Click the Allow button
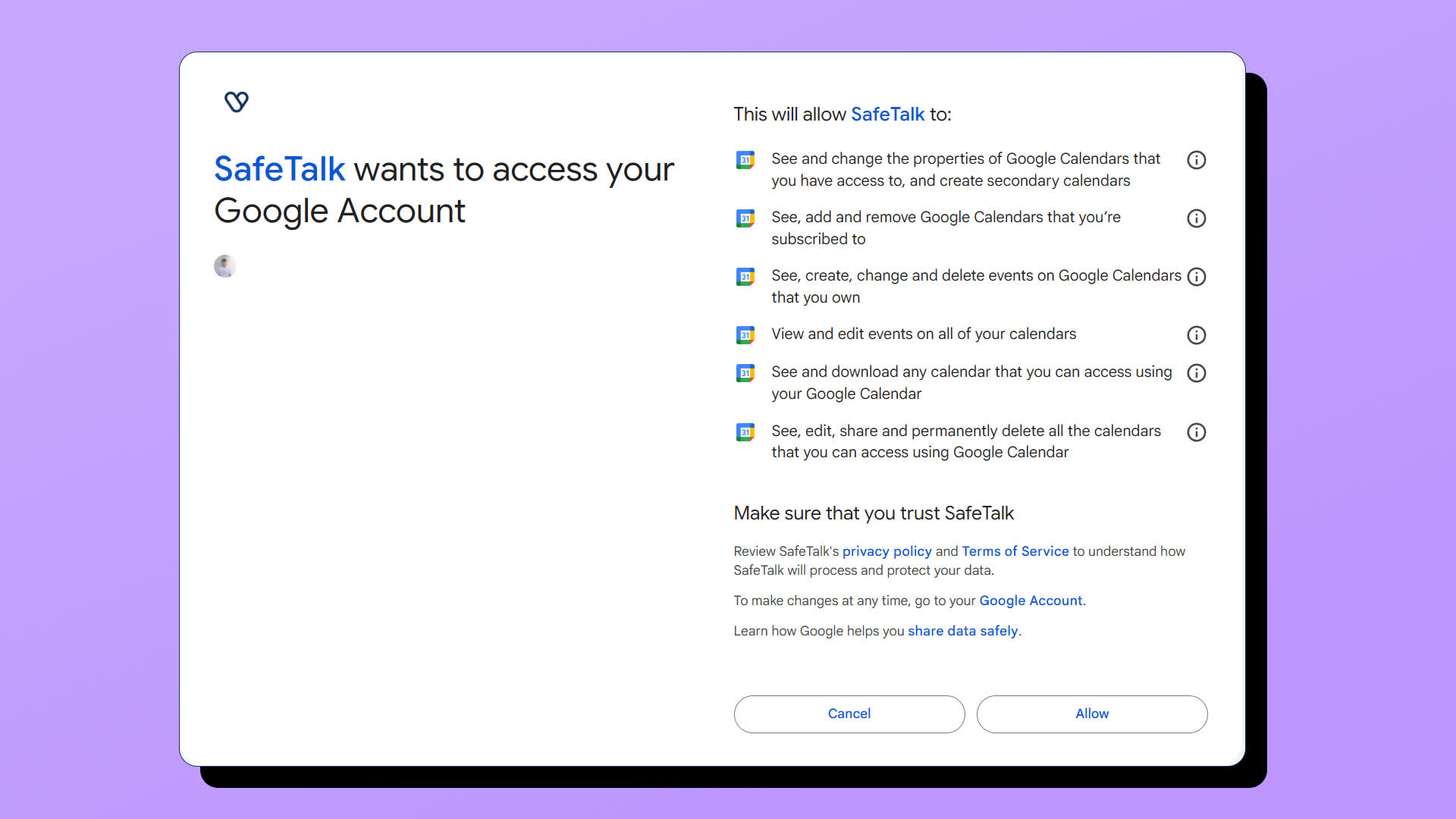This screenshot has height=819, width=1456. (1091, 714)
